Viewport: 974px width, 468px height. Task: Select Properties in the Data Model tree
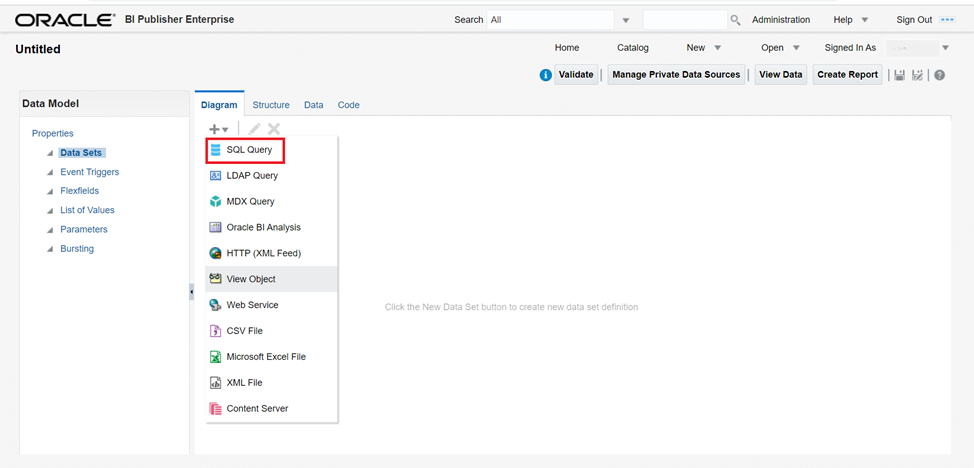coord(53,134)
